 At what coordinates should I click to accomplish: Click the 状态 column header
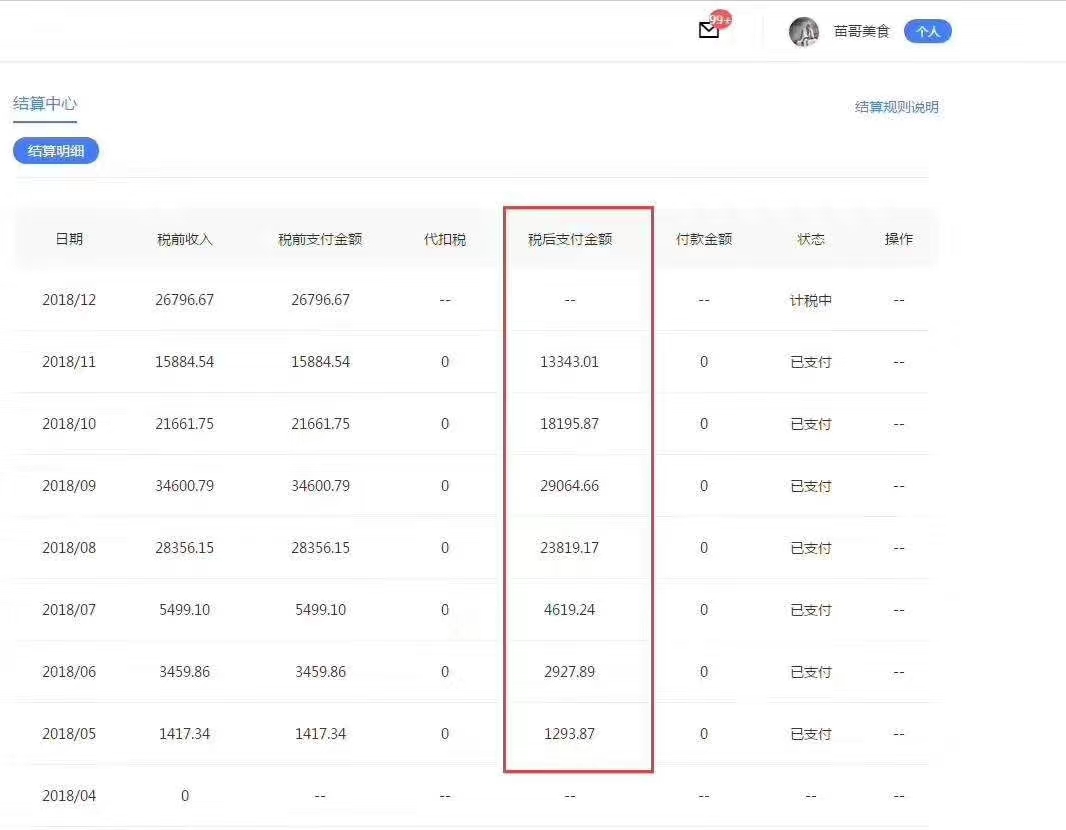pyautogui.click(x=811, y=239)
